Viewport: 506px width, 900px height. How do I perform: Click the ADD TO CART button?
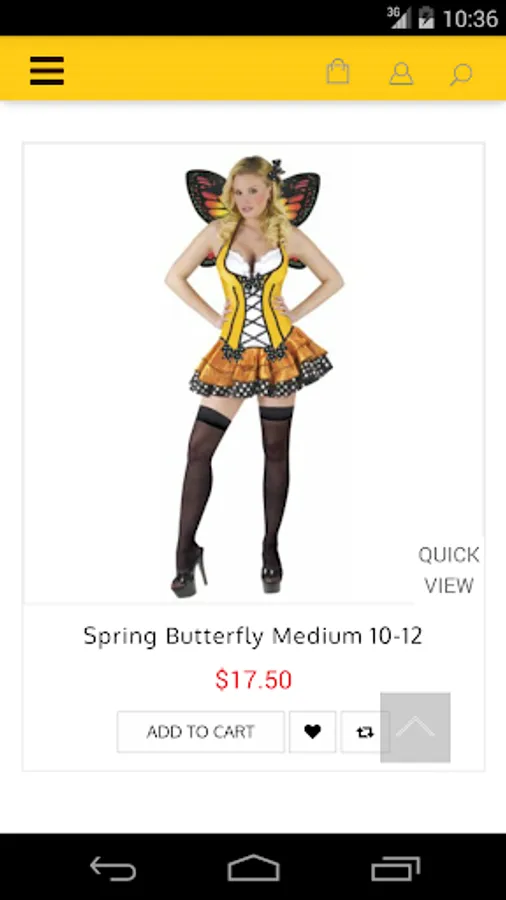(201, 732)
